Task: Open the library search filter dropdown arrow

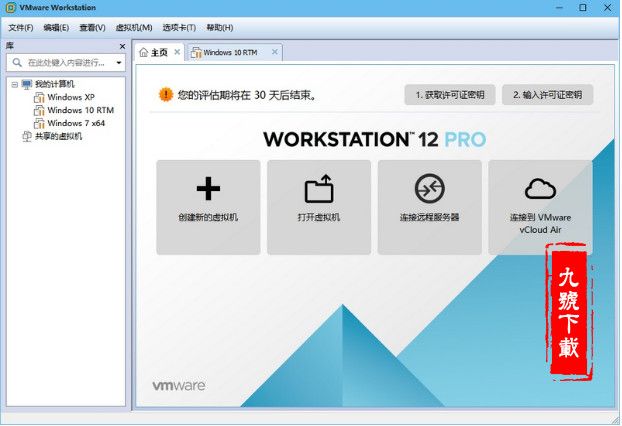Action: 118,62
